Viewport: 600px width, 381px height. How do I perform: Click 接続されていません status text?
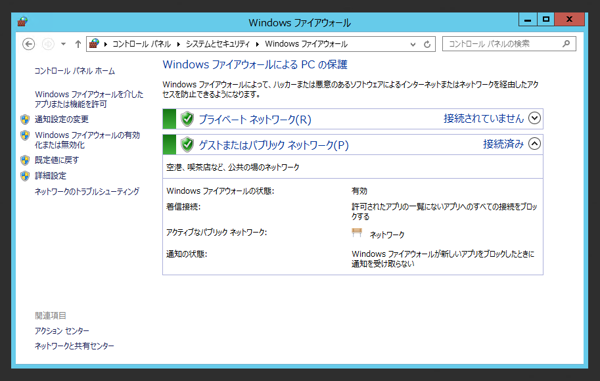[x=484, y=119]
